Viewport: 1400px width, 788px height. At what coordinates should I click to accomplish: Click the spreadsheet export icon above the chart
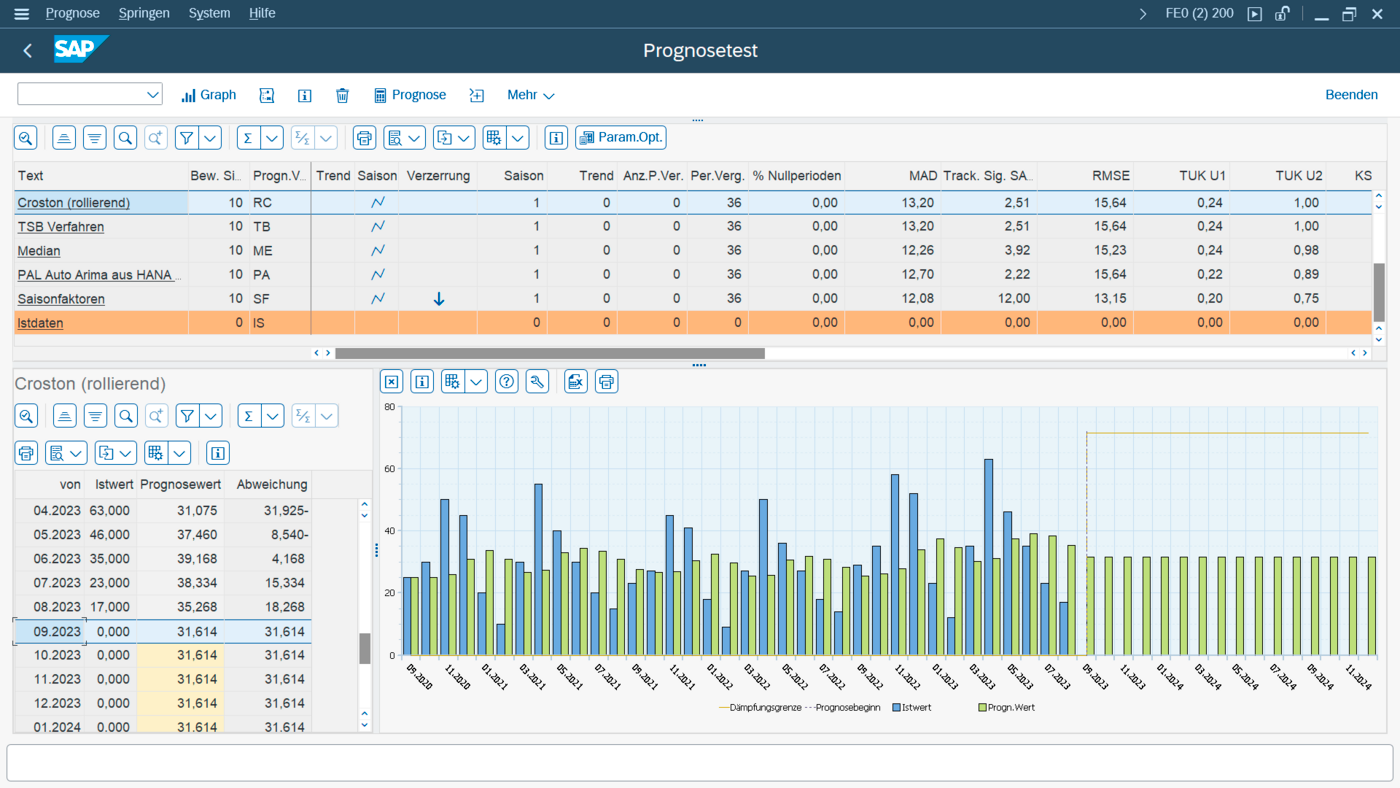pos(575,382)
